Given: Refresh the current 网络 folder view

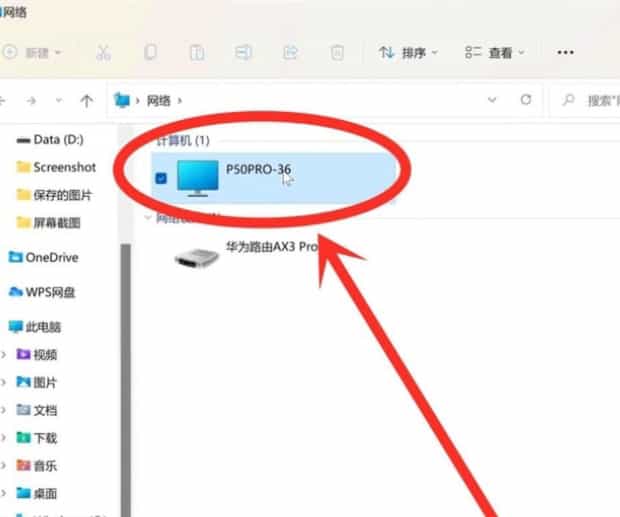Looking at the screenshot, I should point(525,100).
